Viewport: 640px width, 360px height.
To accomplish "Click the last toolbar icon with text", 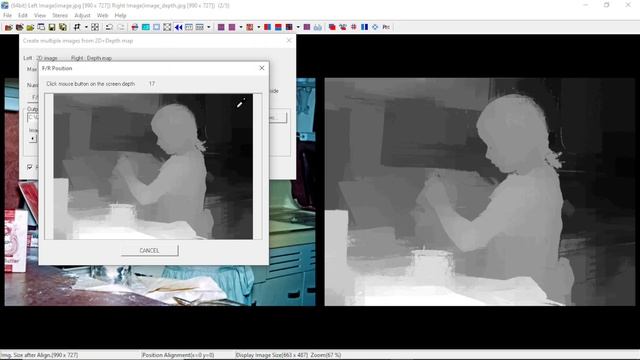I will tap(386, 27).
